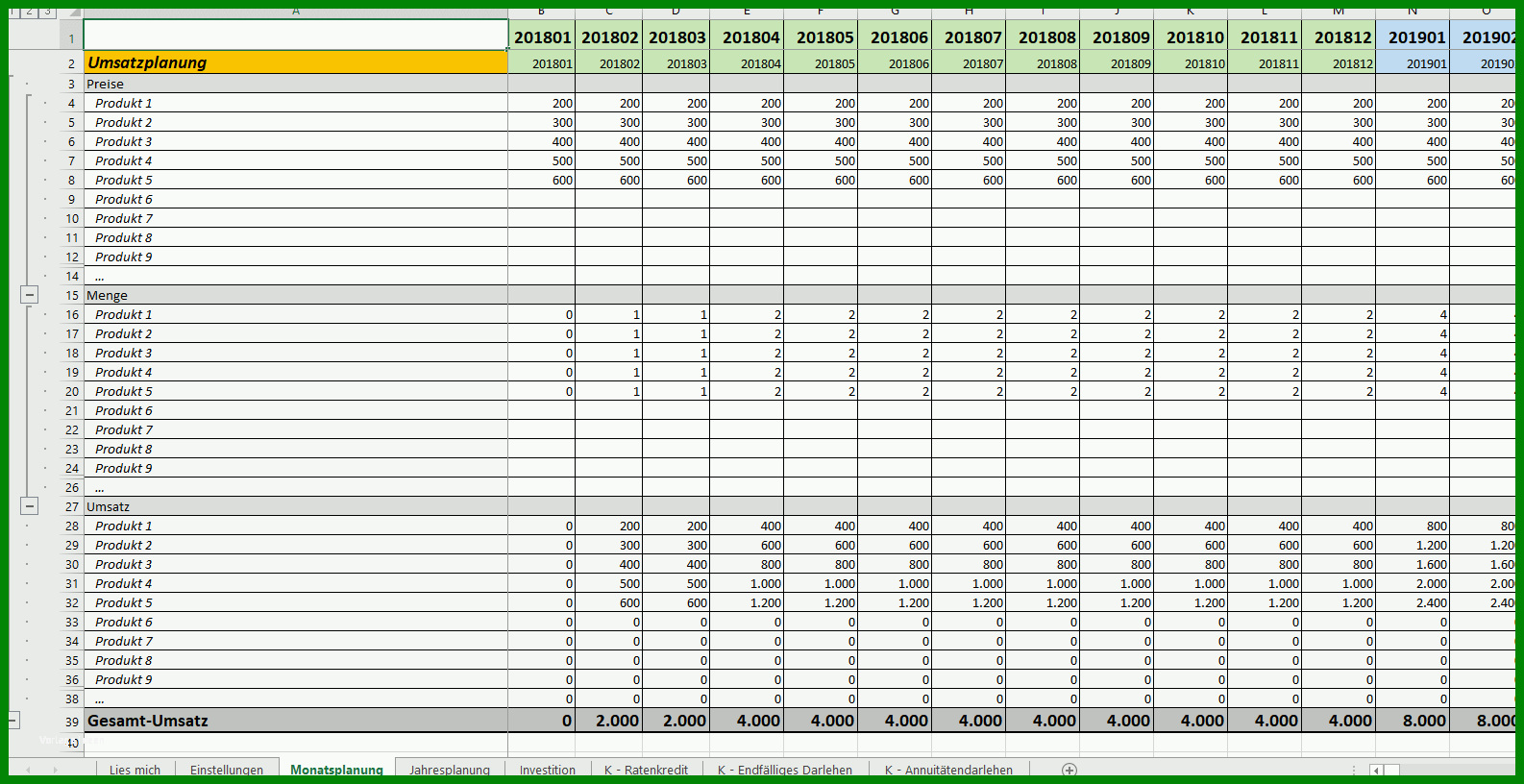The width and height of the screenshot is (1524, 784).
Task: Select the ellipsis cell in row 14
Action: (x=296, y=276)
